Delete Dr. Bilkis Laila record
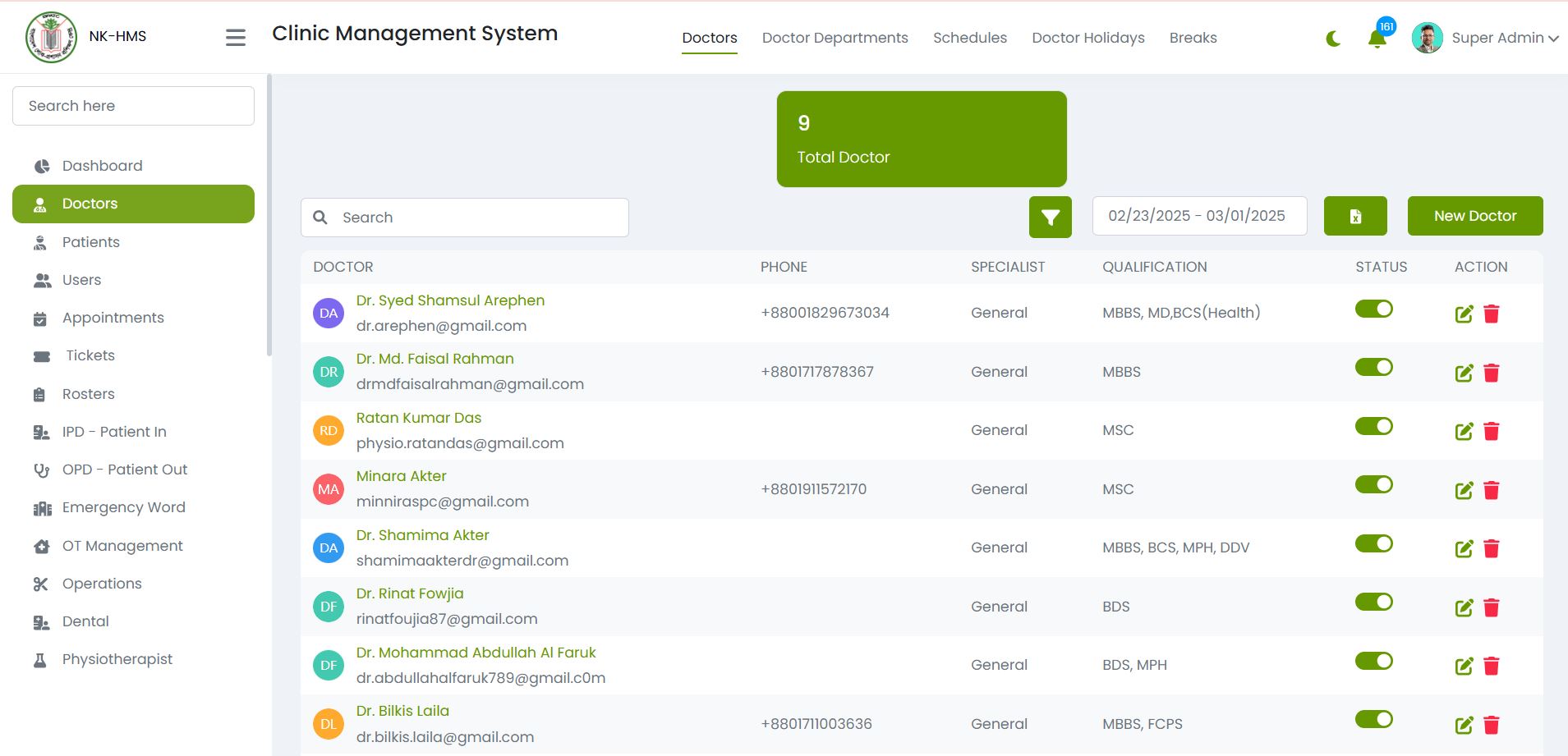1568x756 pixels. click(x=1492, y=725)
